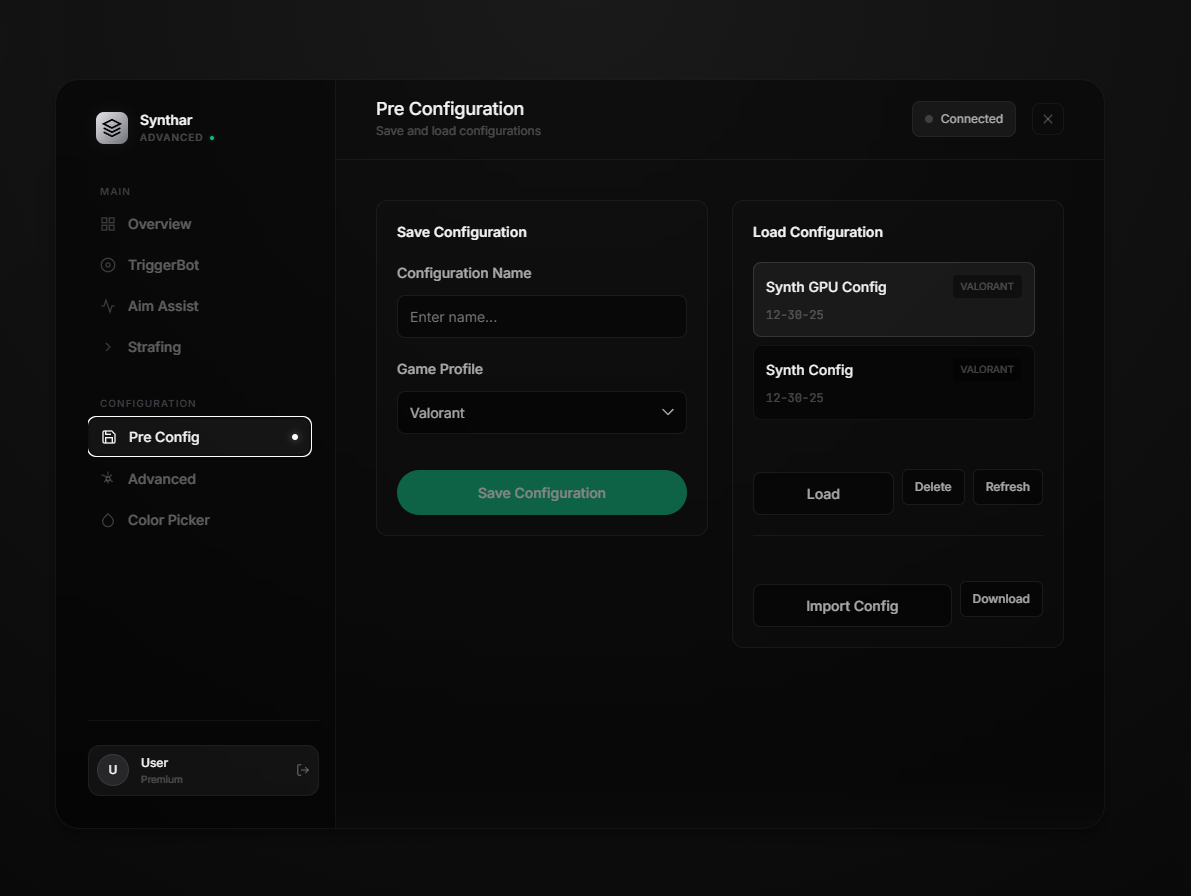Image resolution: width=1191 pixels, height=896 pixels.
Task: Delete the selected configuration
Action: (933, 486)
